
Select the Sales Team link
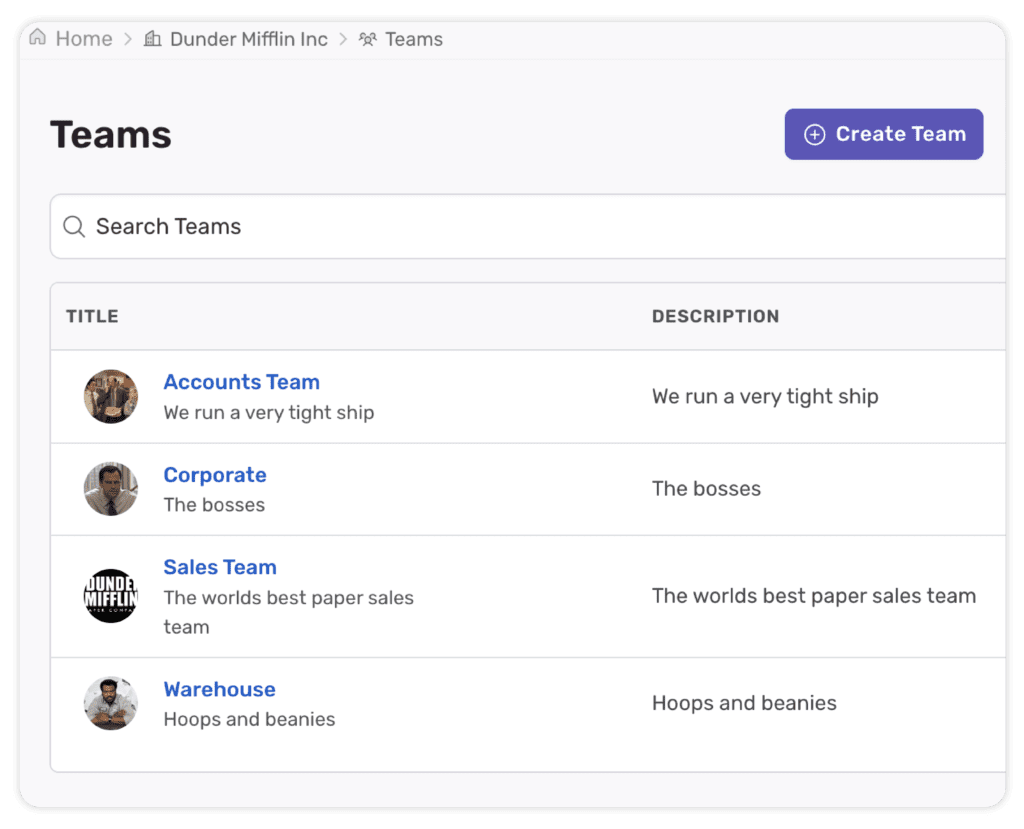pos(220,567)
